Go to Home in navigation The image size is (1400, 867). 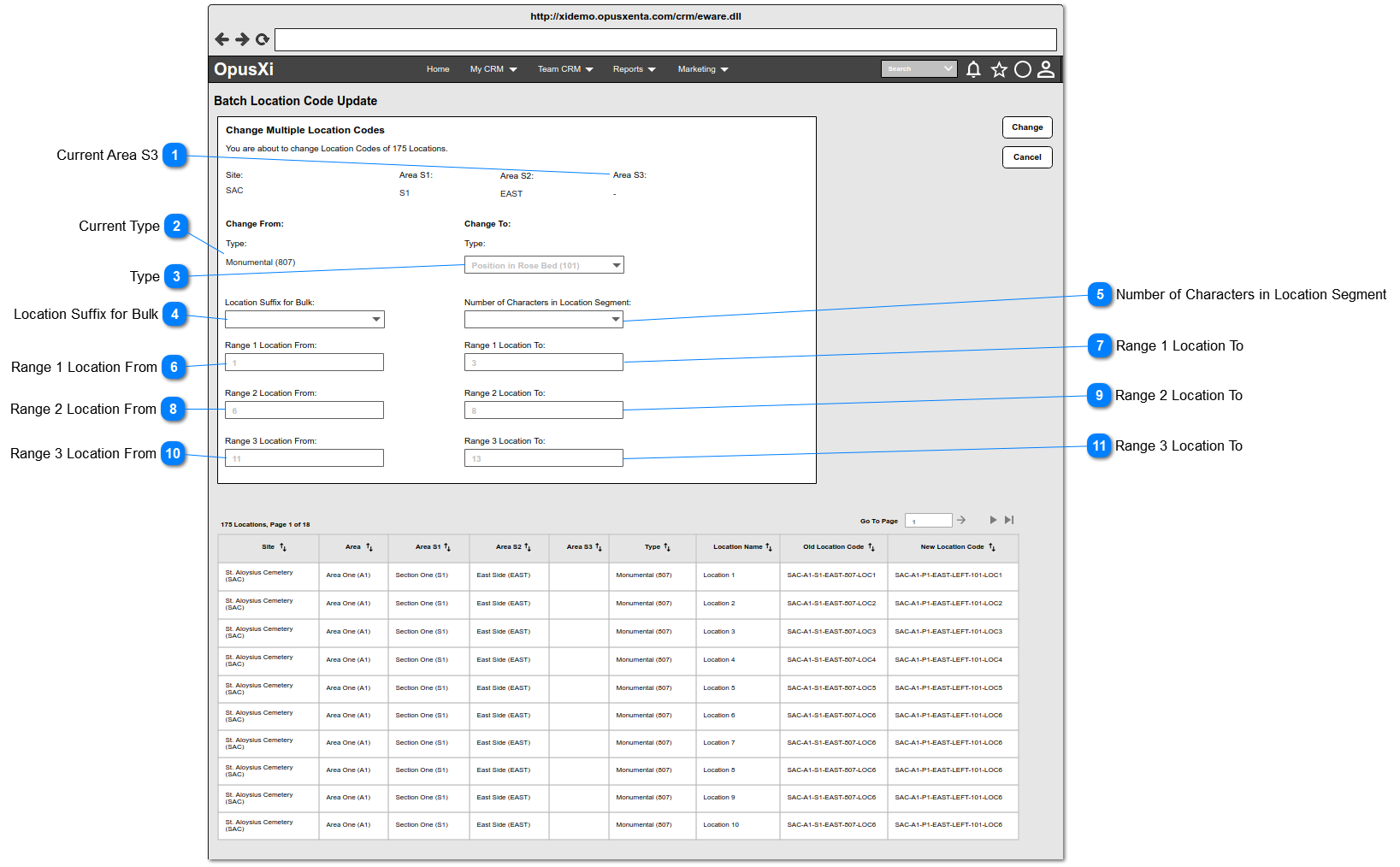(x=438, y=69)
